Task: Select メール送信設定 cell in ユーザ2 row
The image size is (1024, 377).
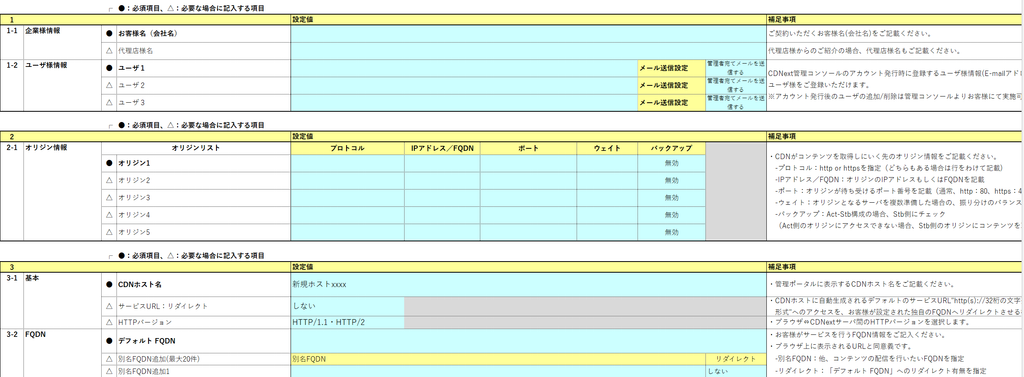Action: [x=671, y=86]
